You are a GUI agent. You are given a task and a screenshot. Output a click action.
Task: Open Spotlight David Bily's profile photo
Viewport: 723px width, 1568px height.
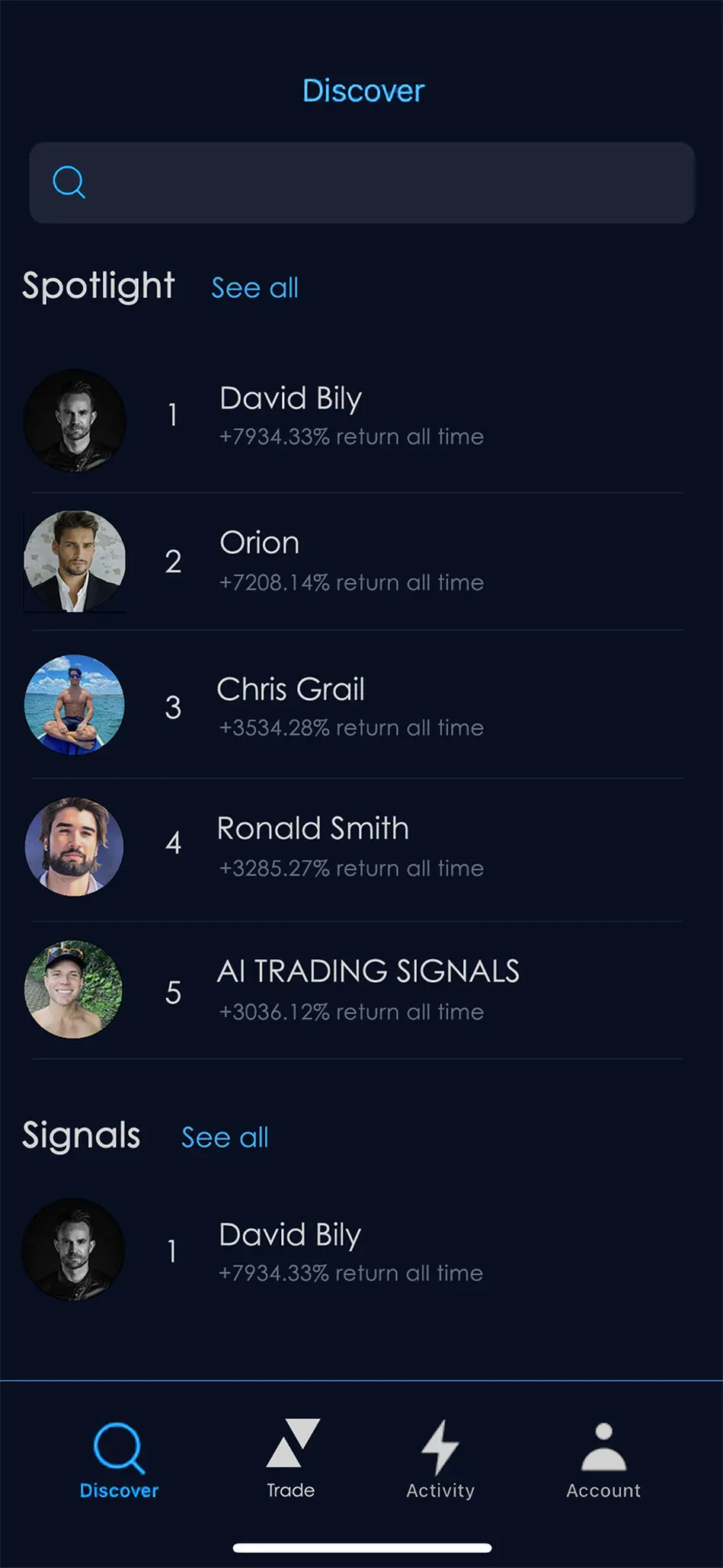[x=75, y=420]
